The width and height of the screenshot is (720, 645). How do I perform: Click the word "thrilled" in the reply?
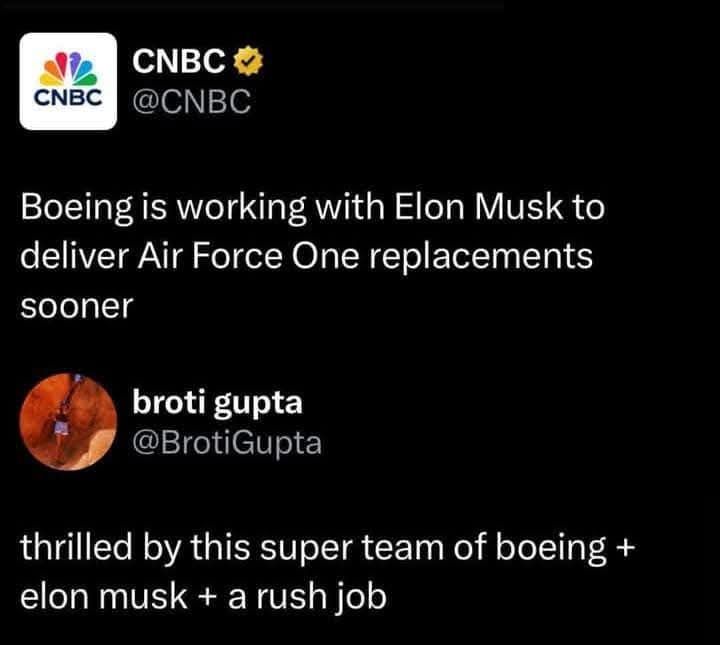[80, 548]
